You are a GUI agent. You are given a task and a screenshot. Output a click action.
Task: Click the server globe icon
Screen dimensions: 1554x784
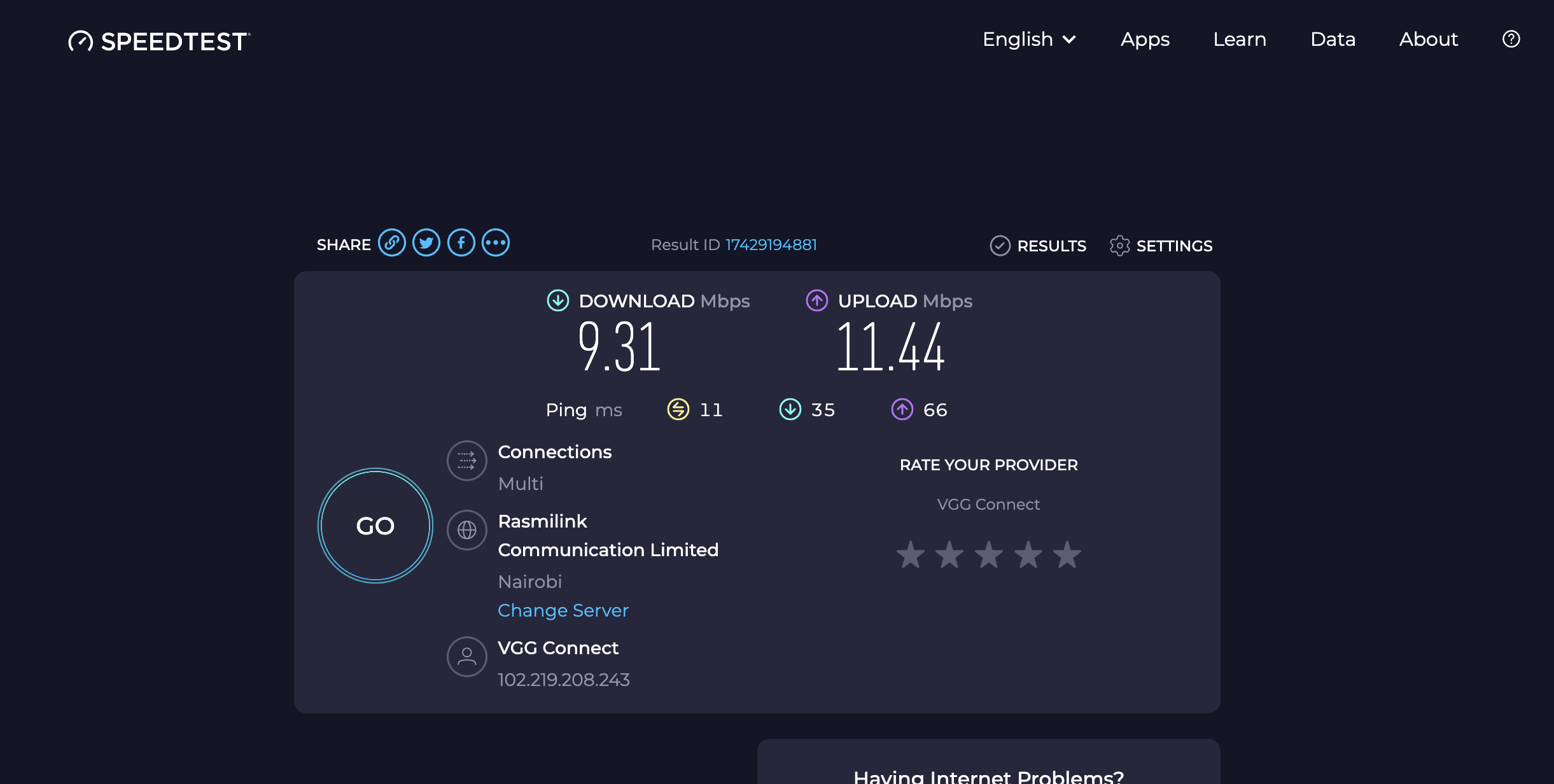pos(466,530)
